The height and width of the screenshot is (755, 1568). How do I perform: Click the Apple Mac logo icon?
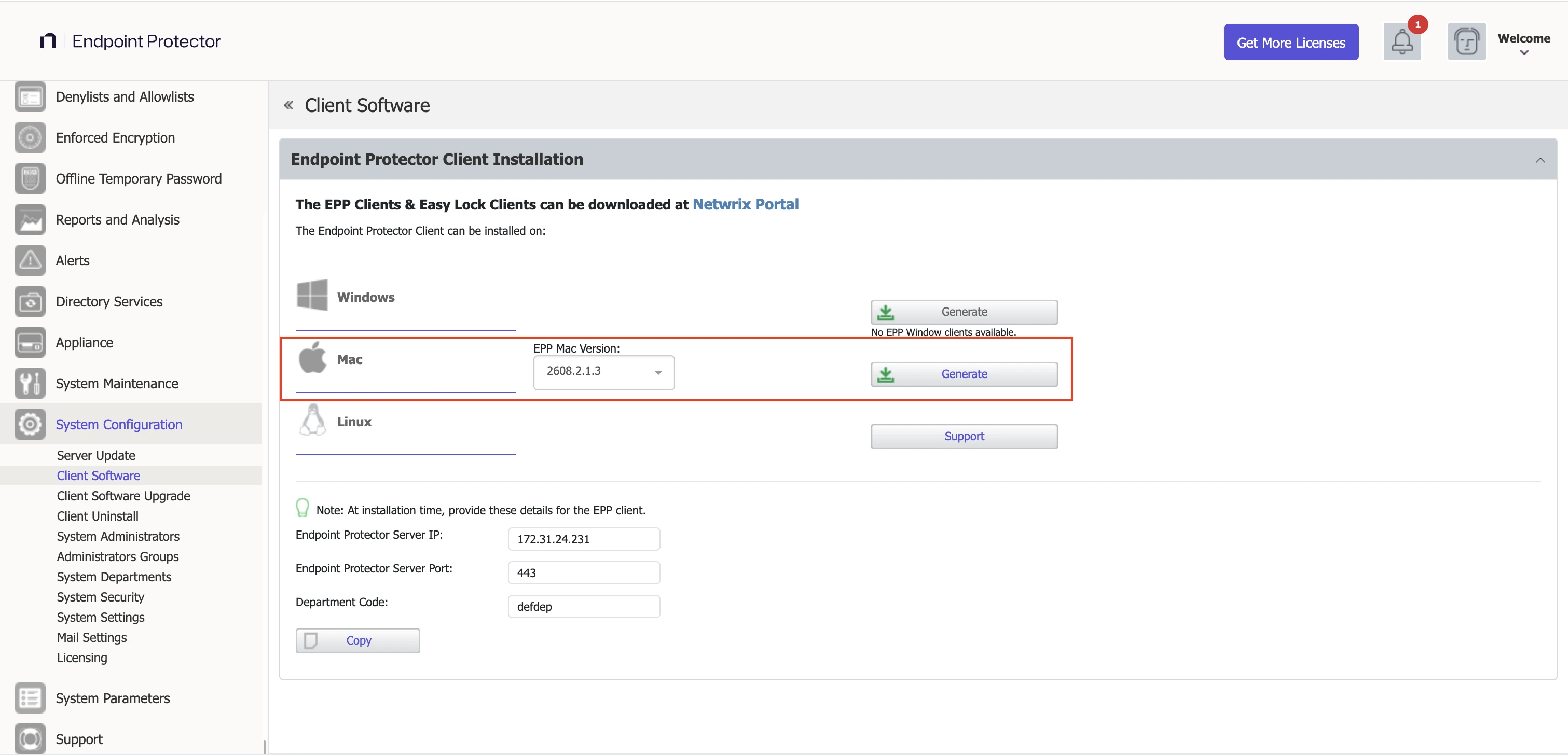coord(312,358)
